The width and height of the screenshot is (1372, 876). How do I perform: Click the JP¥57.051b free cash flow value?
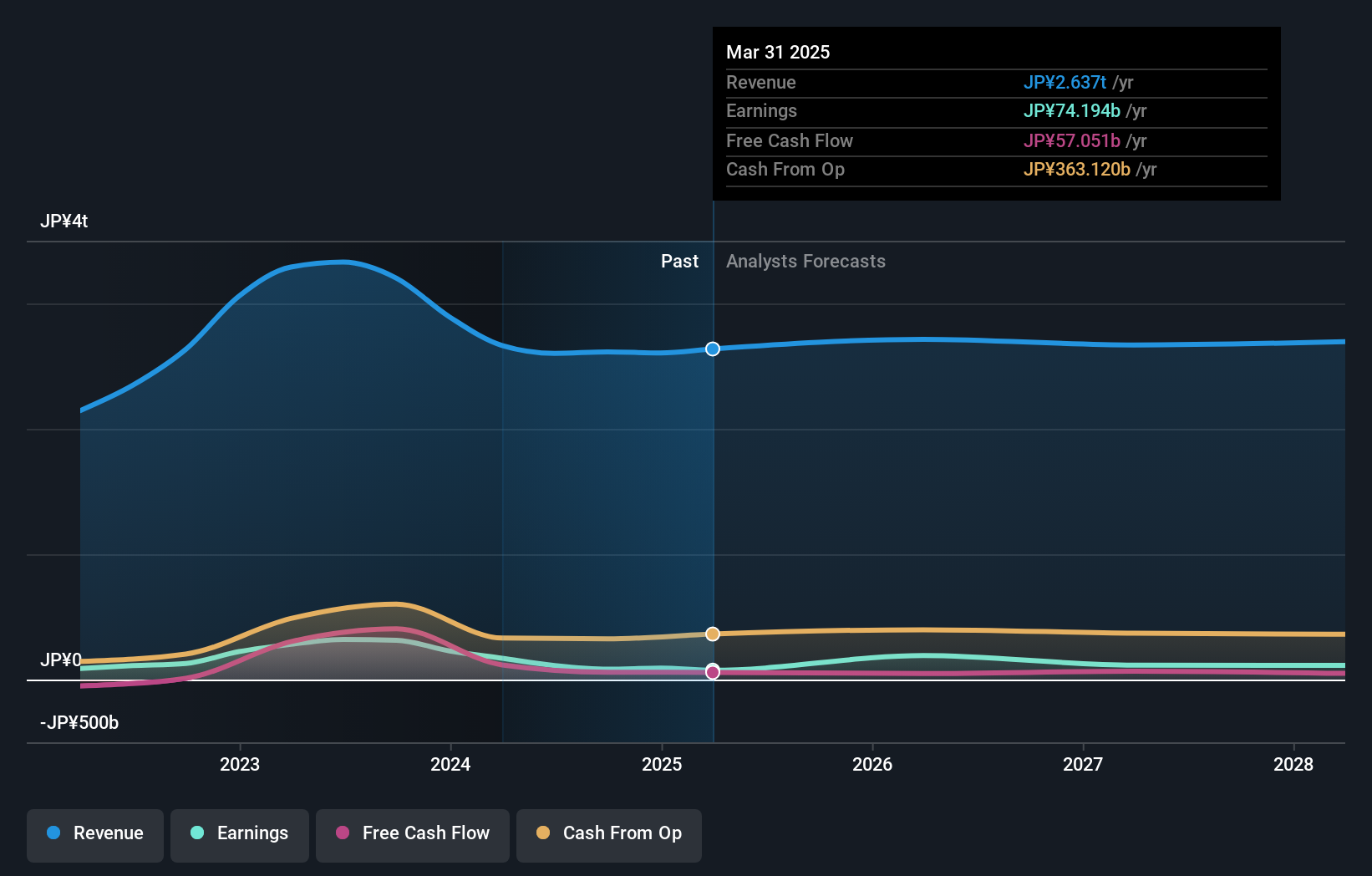click(1072, 140)
